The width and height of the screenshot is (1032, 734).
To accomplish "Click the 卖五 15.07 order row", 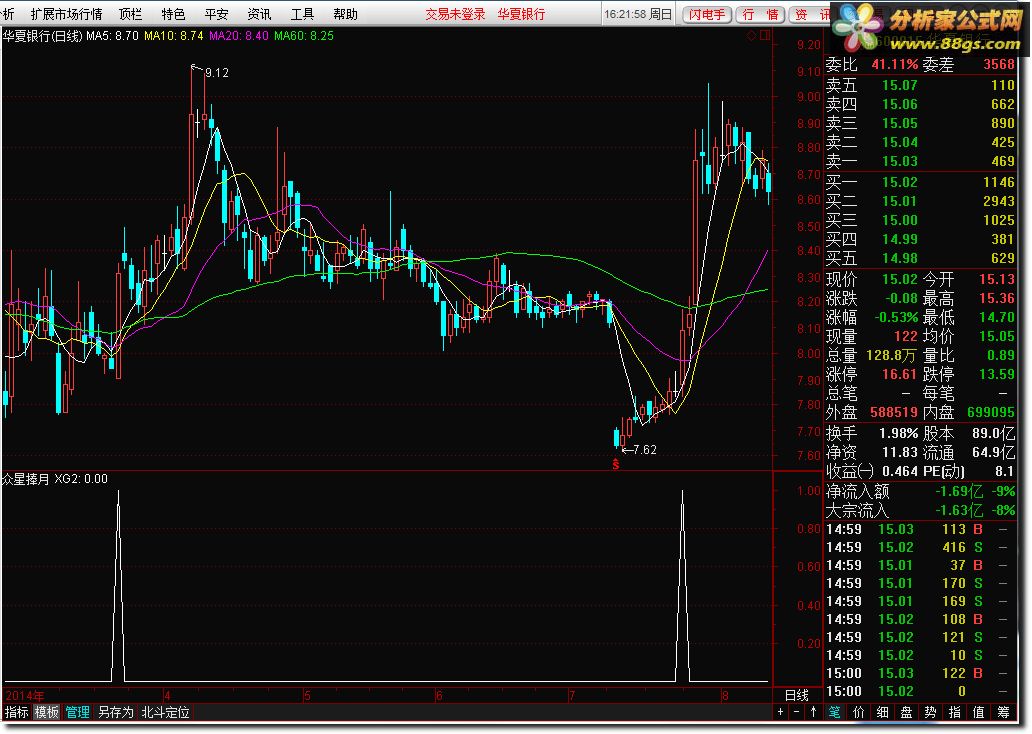I will (921, 85).
